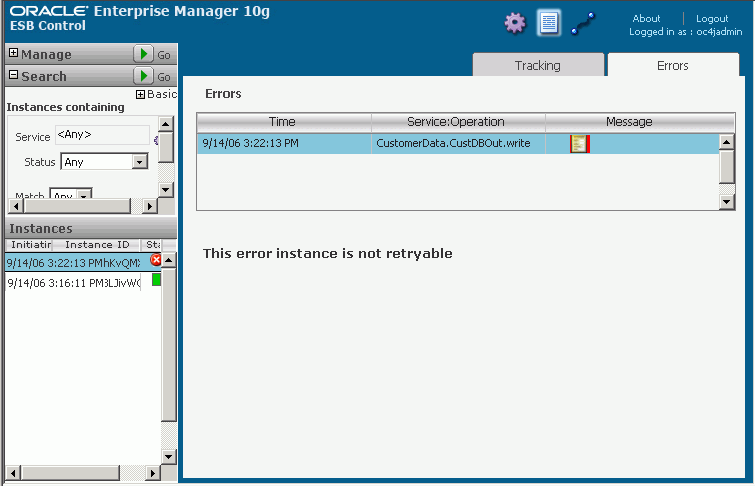Click the Message column header
The image size is (755, 486).
(640, 122)
